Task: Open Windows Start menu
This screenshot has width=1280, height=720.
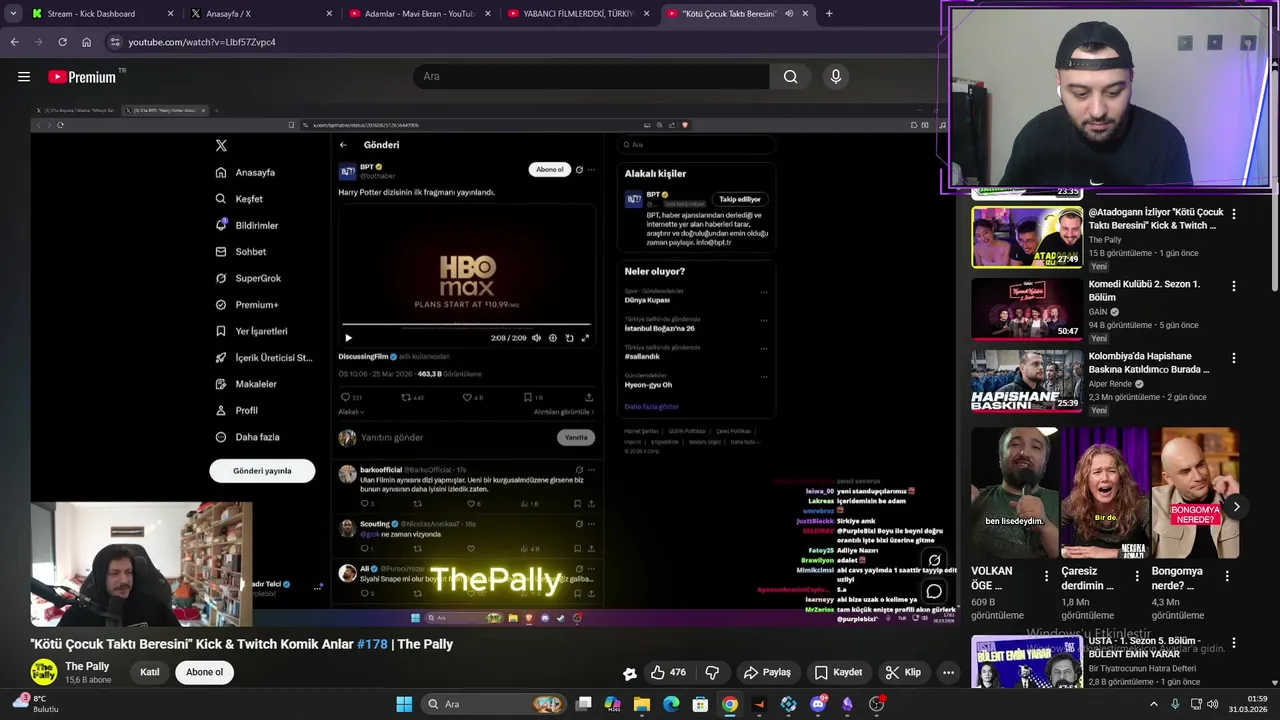Action: (404, 704)
